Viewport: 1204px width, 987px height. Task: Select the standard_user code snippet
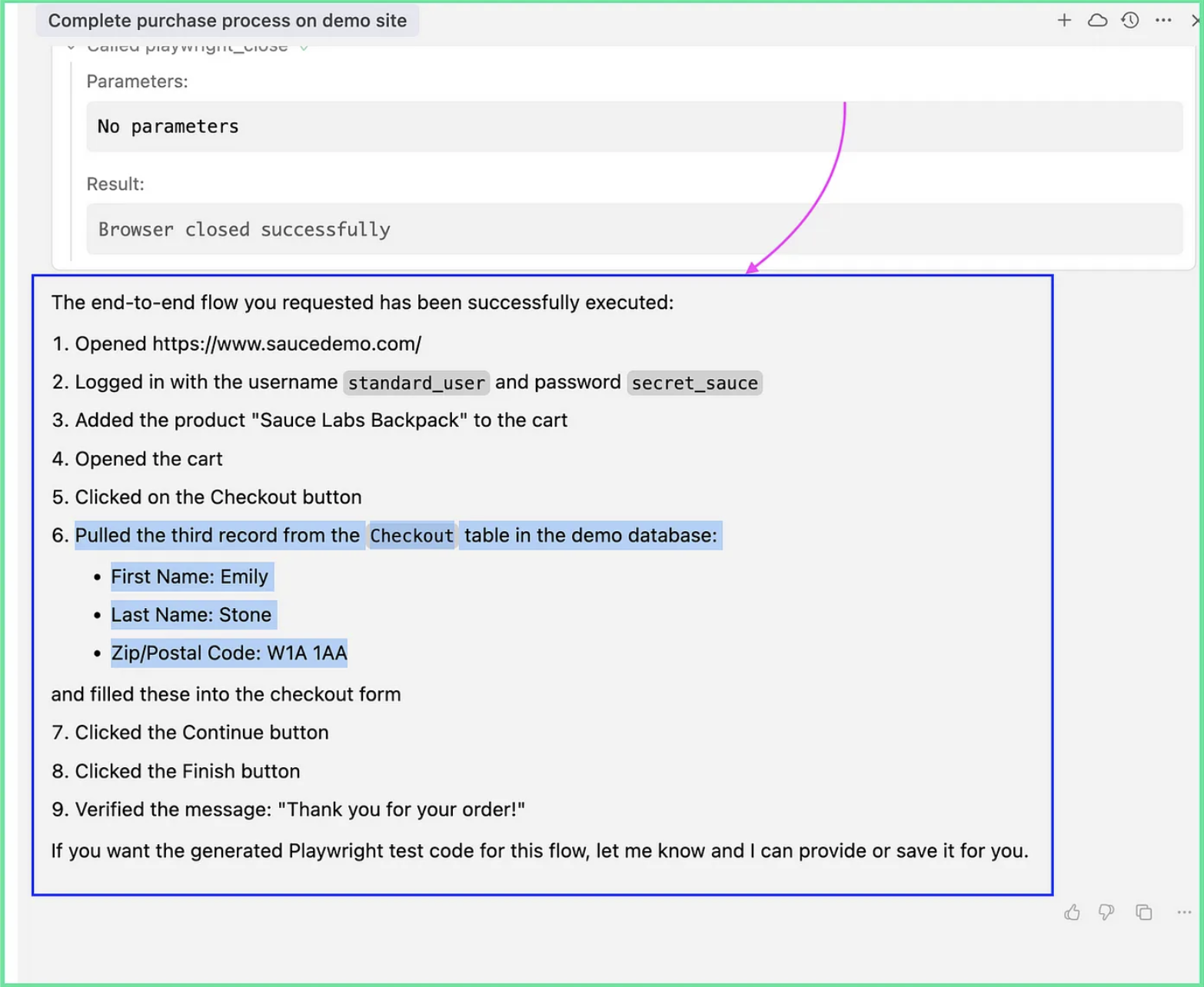(416, 382)
